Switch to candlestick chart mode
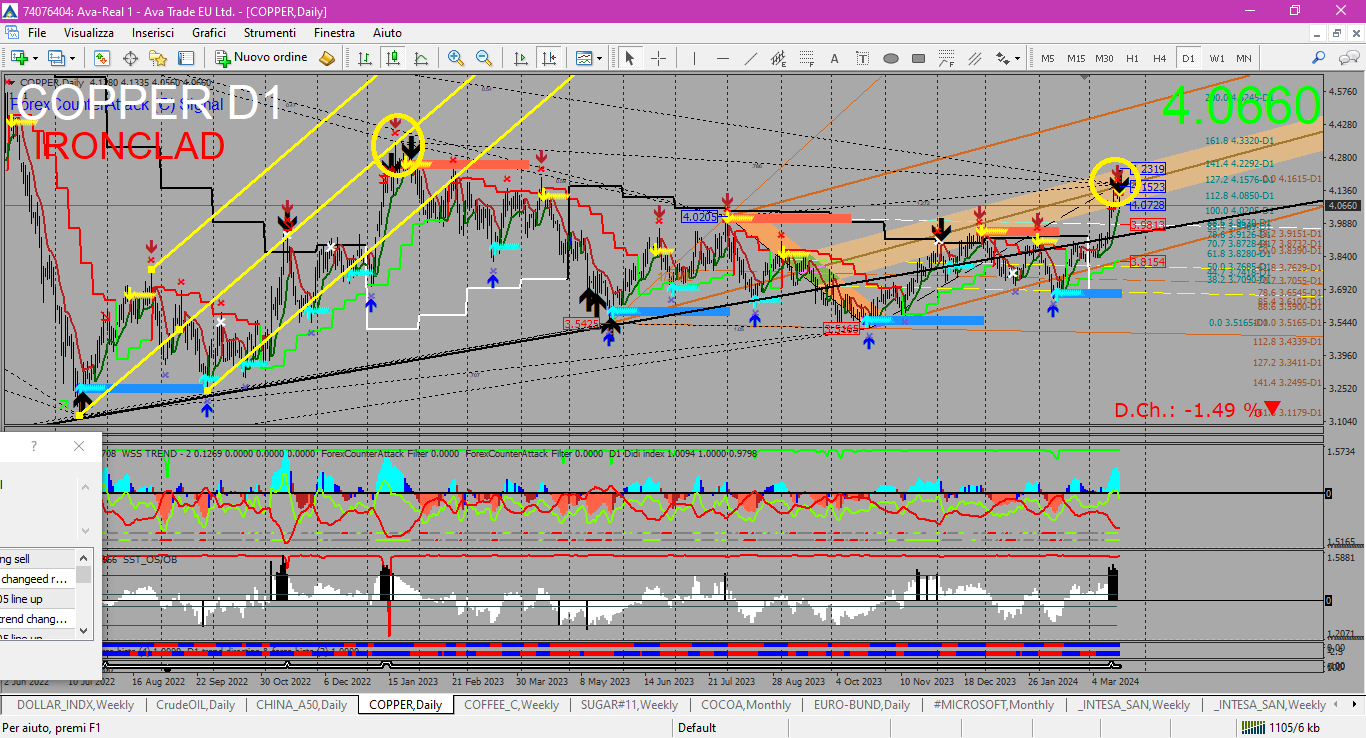 [x=393, y=58]
